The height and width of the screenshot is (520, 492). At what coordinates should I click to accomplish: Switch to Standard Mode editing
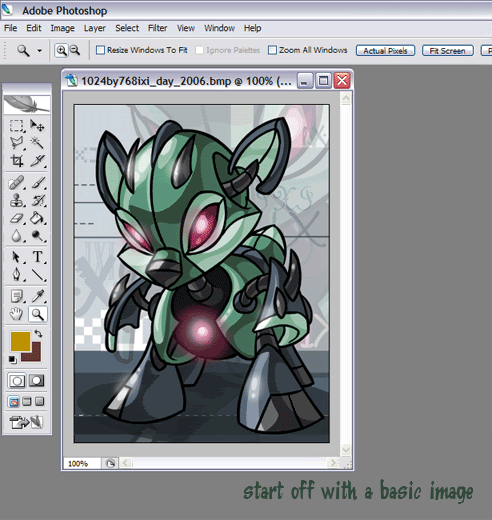(17, 381)
